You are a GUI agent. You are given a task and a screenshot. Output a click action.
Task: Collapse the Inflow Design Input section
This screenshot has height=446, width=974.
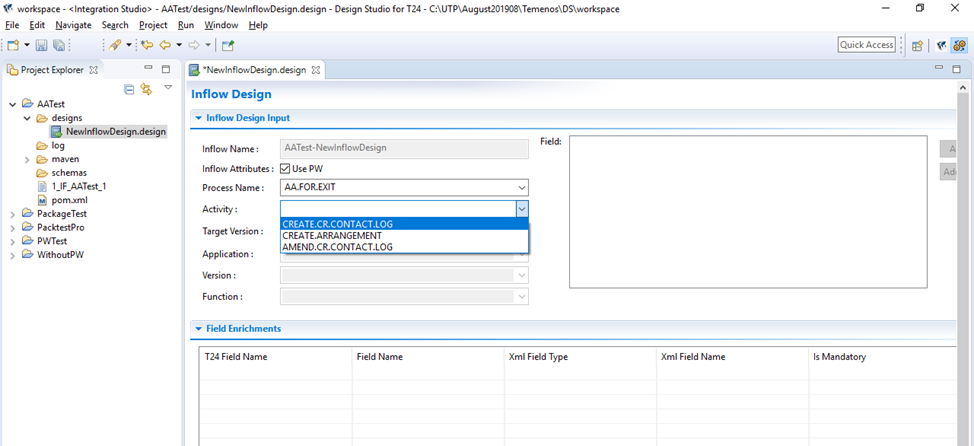point(198,118)
